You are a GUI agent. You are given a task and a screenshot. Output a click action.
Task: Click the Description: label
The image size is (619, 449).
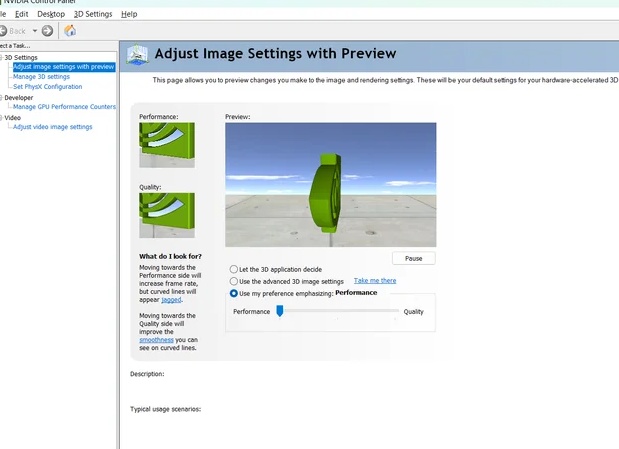[x=147, y=374]
